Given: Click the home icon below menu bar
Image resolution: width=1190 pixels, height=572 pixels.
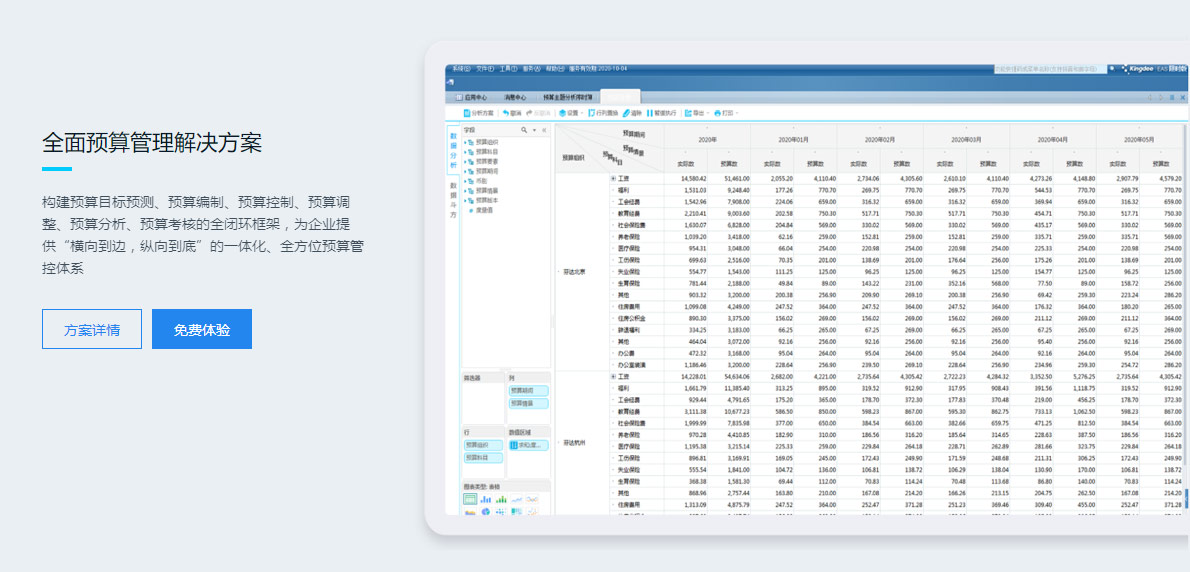Looking at the screenshot, I should pos(449,82).
